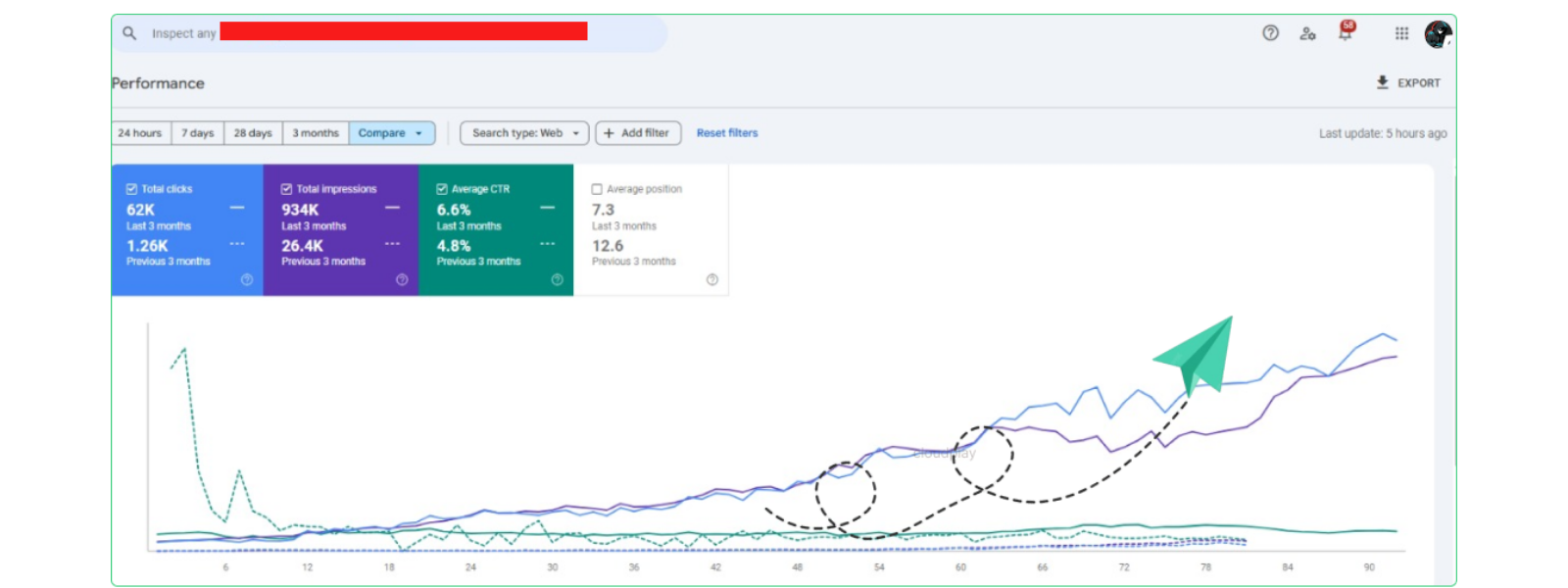Open the manage users settings icon
This screenshot has height=588, width=1568.
point(1307,33)
